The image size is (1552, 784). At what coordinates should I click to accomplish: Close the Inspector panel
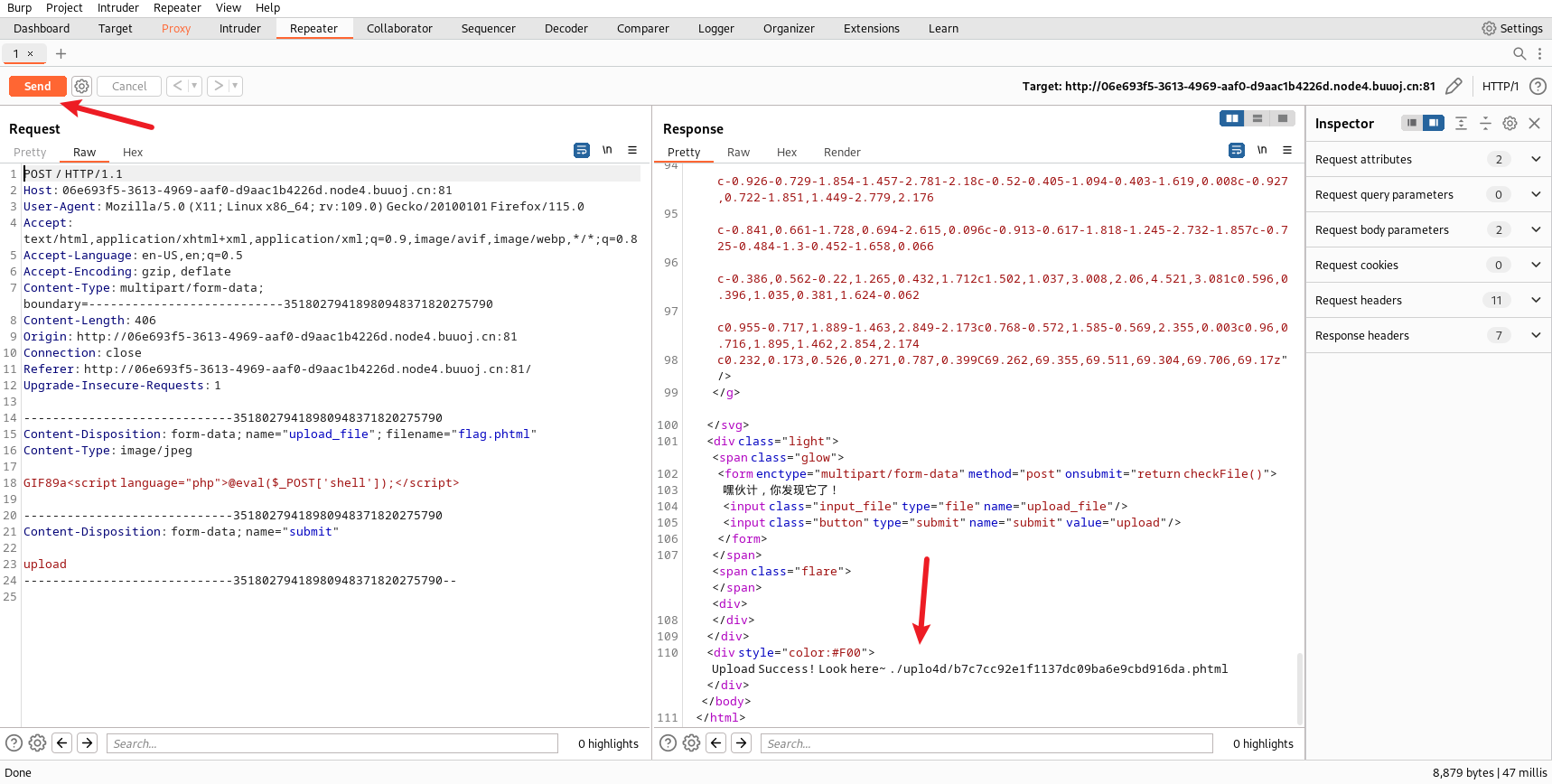tap(1534, 123)
